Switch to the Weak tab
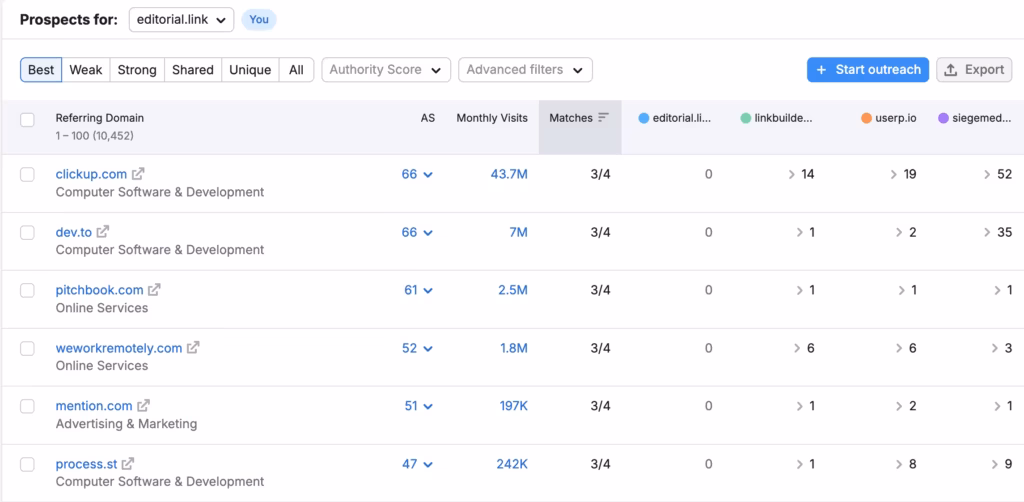The width and height of the screenshot is (1024, 502). click(86, 70)
